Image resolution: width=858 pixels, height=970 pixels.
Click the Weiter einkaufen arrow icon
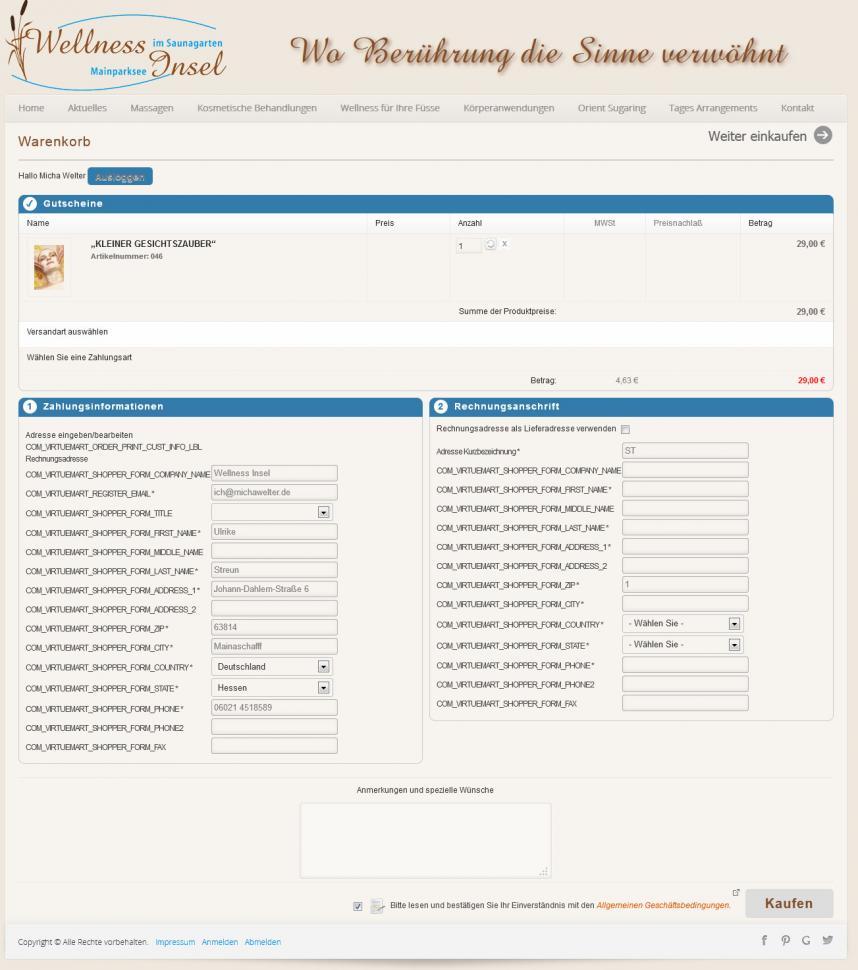click(x=823, y=135)
